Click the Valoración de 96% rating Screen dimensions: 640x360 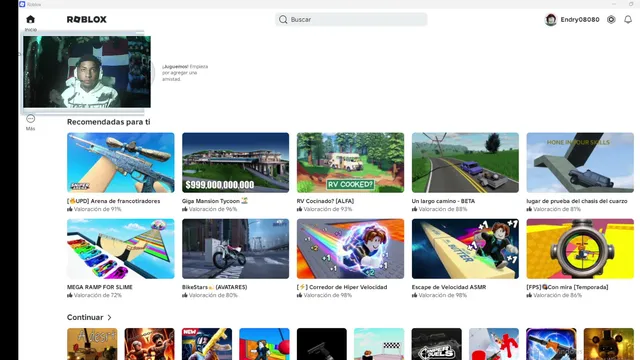(x=209, y=209)
